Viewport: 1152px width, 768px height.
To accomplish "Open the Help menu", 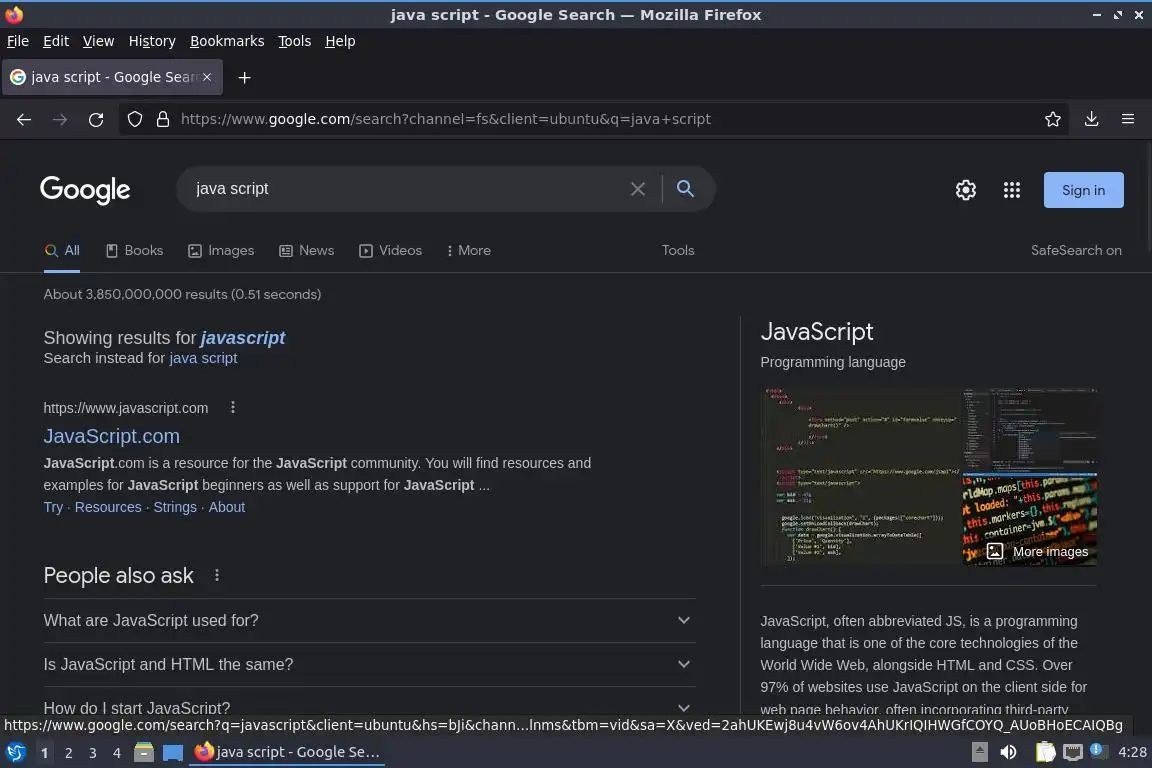I will (340, 41).
